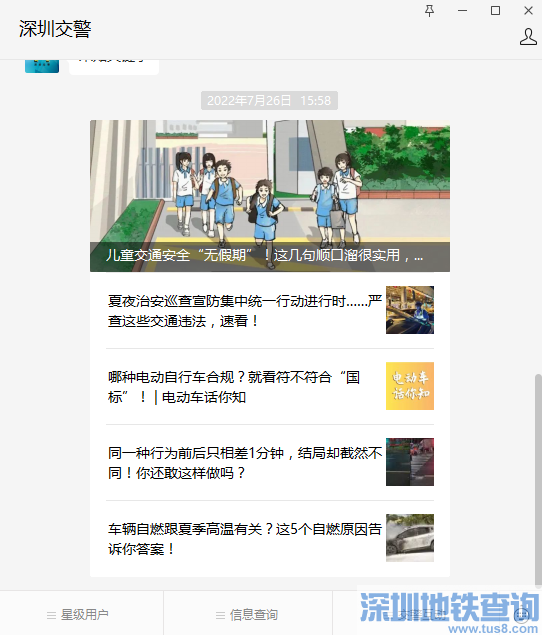The height and width of the screenshot is (635, 542).
Task: Open the 儿童交通安全 headline article image
Action: coord(270,196)
